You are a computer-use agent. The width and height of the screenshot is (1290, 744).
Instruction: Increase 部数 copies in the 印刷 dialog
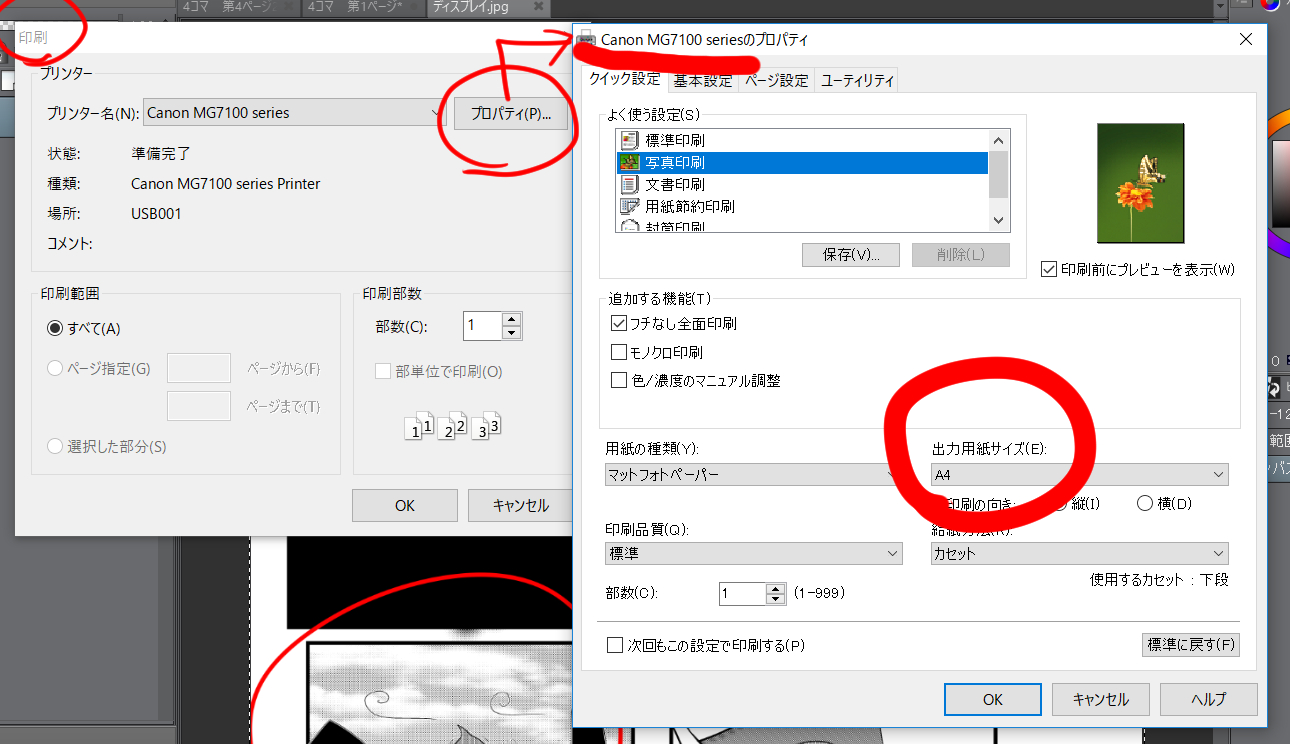point(512,320)
